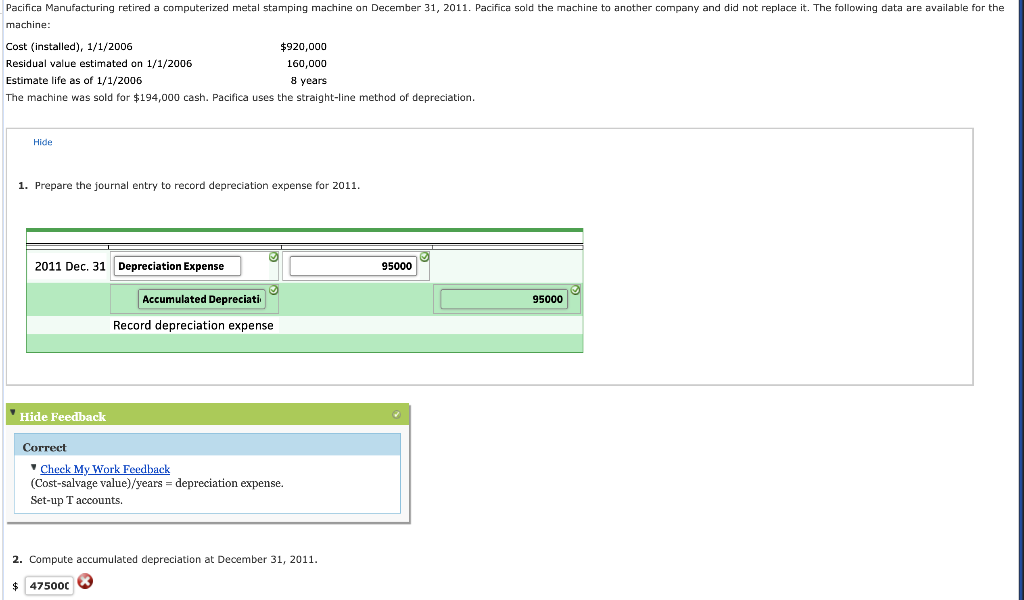The width and height of the screenshot is (1024, 600).
Task: Click the '2011 Dec. 31' date cell
Action: pos(70,266)
